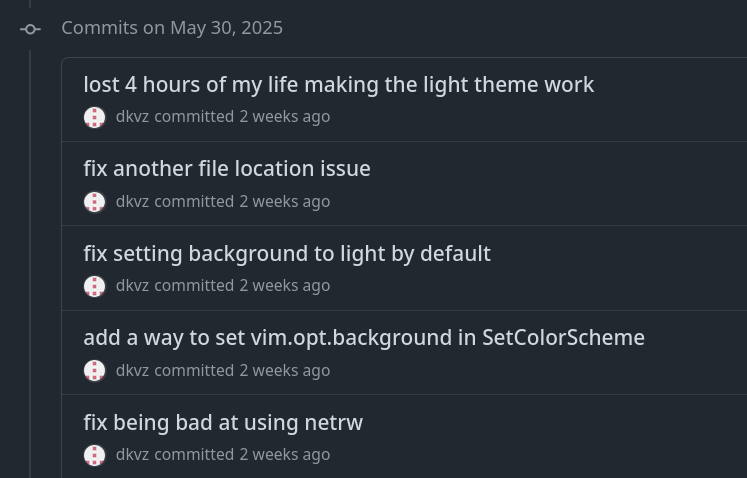Image resolution: width=747 pixels, height=478 pixels.
Task: Click "2 weeks ago" on file location commit
Action: [x=284, y=202]
